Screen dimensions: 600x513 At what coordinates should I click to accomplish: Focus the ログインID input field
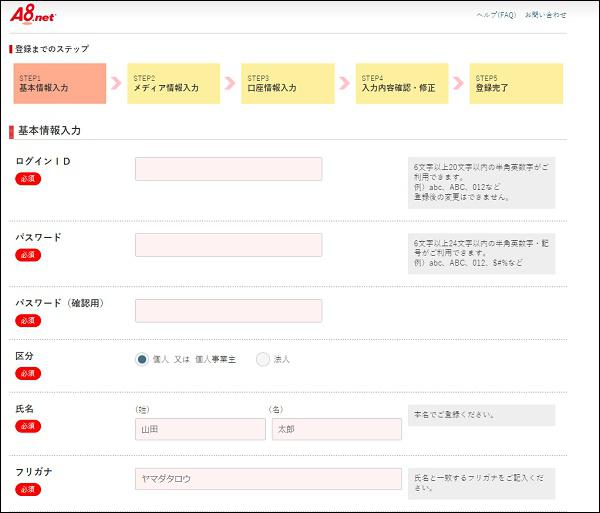pyautogui.click(x=228, y=169)
